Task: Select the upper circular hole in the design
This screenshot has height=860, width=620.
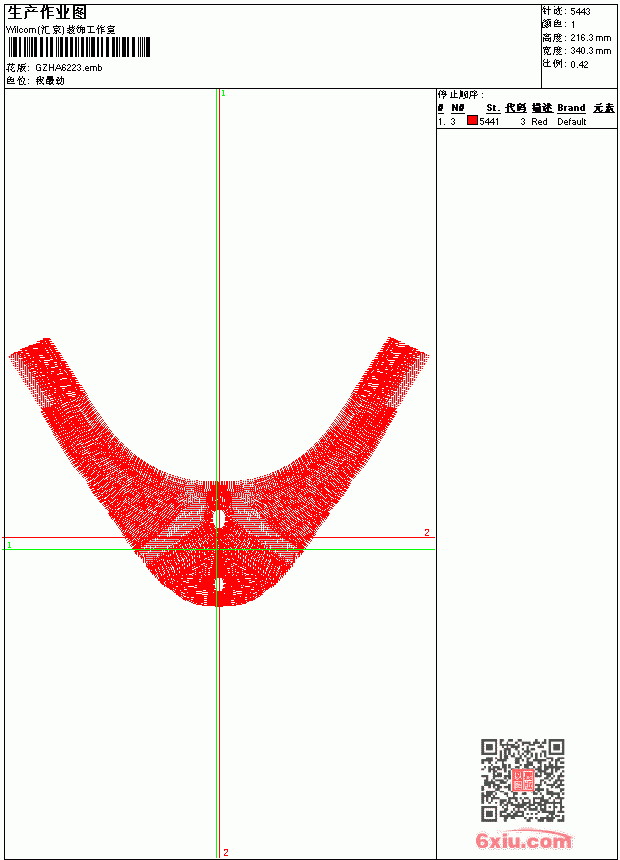Action: pyautogui.click(x=219, y=518)
